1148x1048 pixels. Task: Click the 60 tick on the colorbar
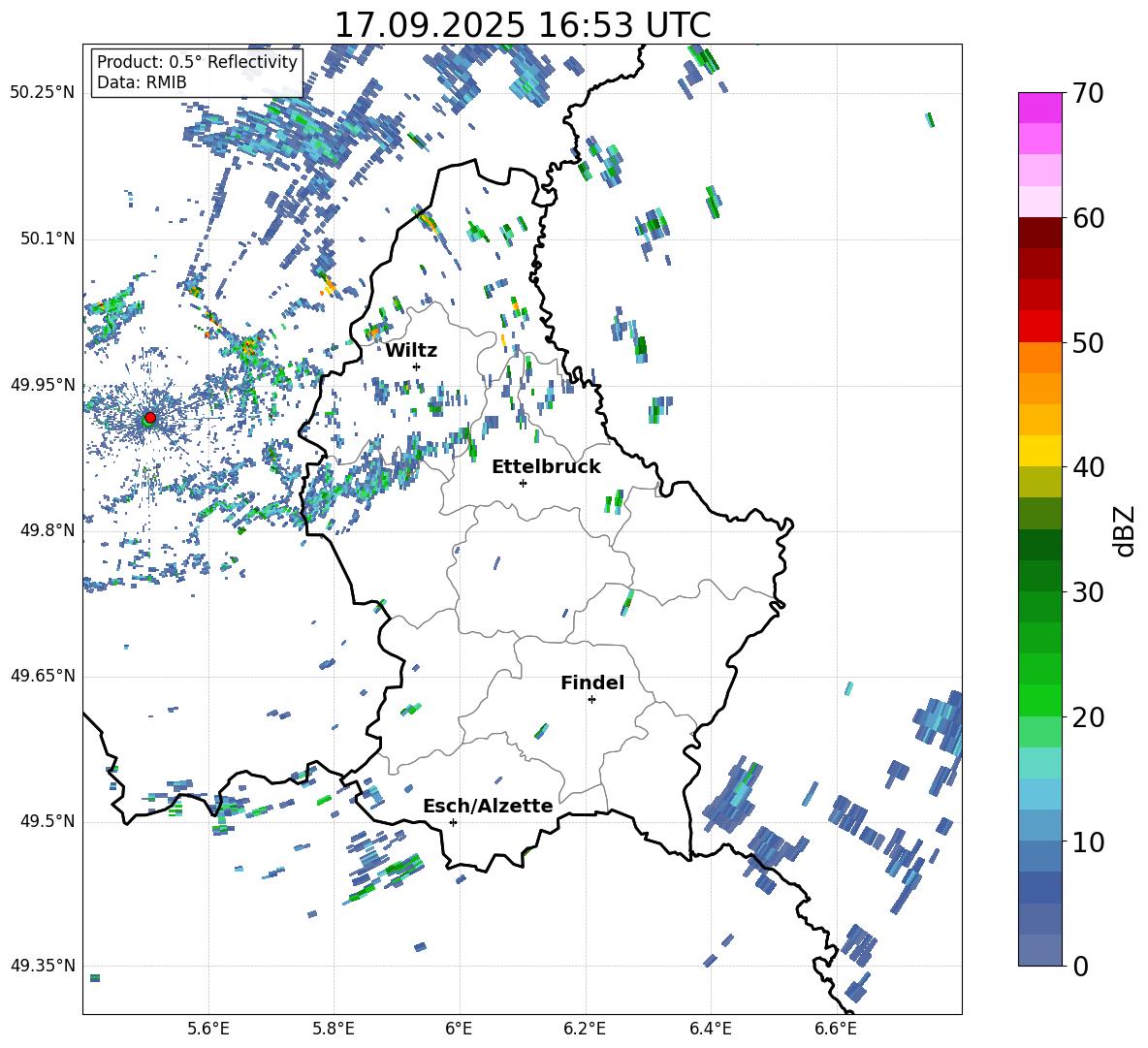1088,218
